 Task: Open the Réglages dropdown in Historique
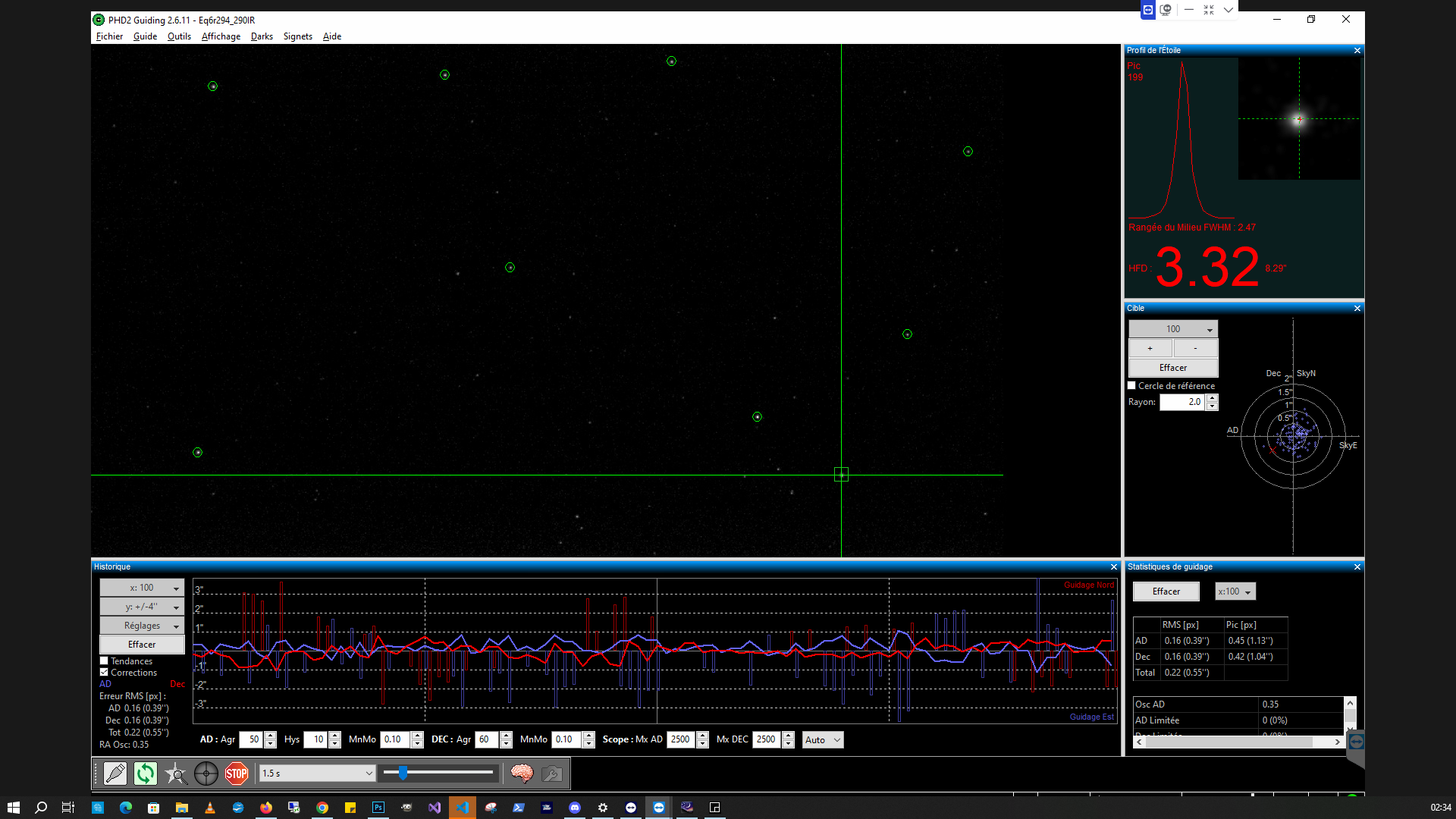pos(142,626)
